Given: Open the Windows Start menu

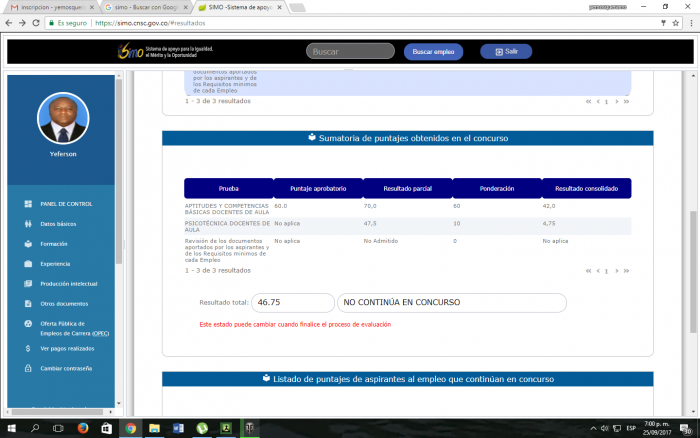Looking at the screenshot, I should 9,428.
